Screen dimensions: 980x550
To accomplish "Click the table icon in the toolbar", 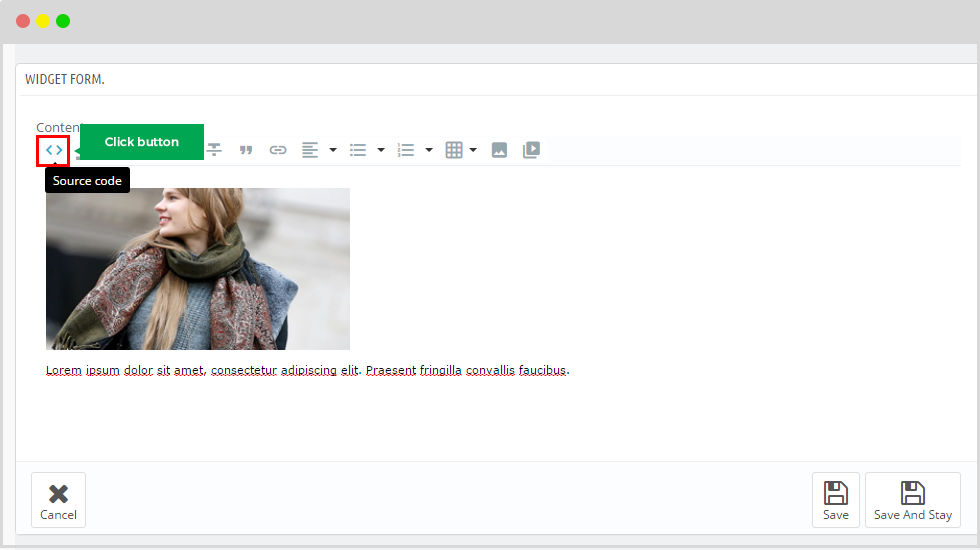I will click(454, 150).
